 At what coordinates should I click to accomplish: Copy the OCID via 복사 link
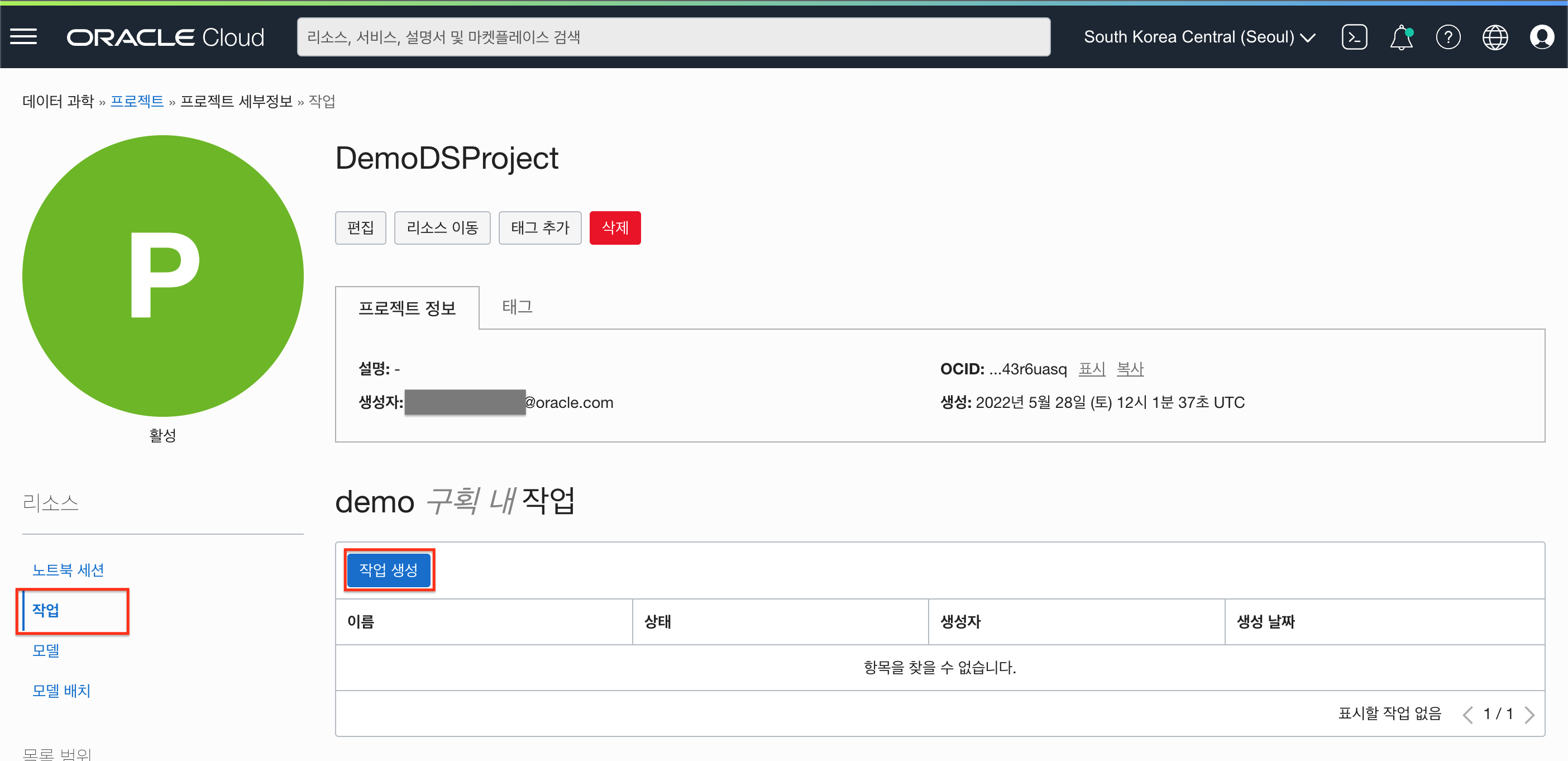[1130, 369]
